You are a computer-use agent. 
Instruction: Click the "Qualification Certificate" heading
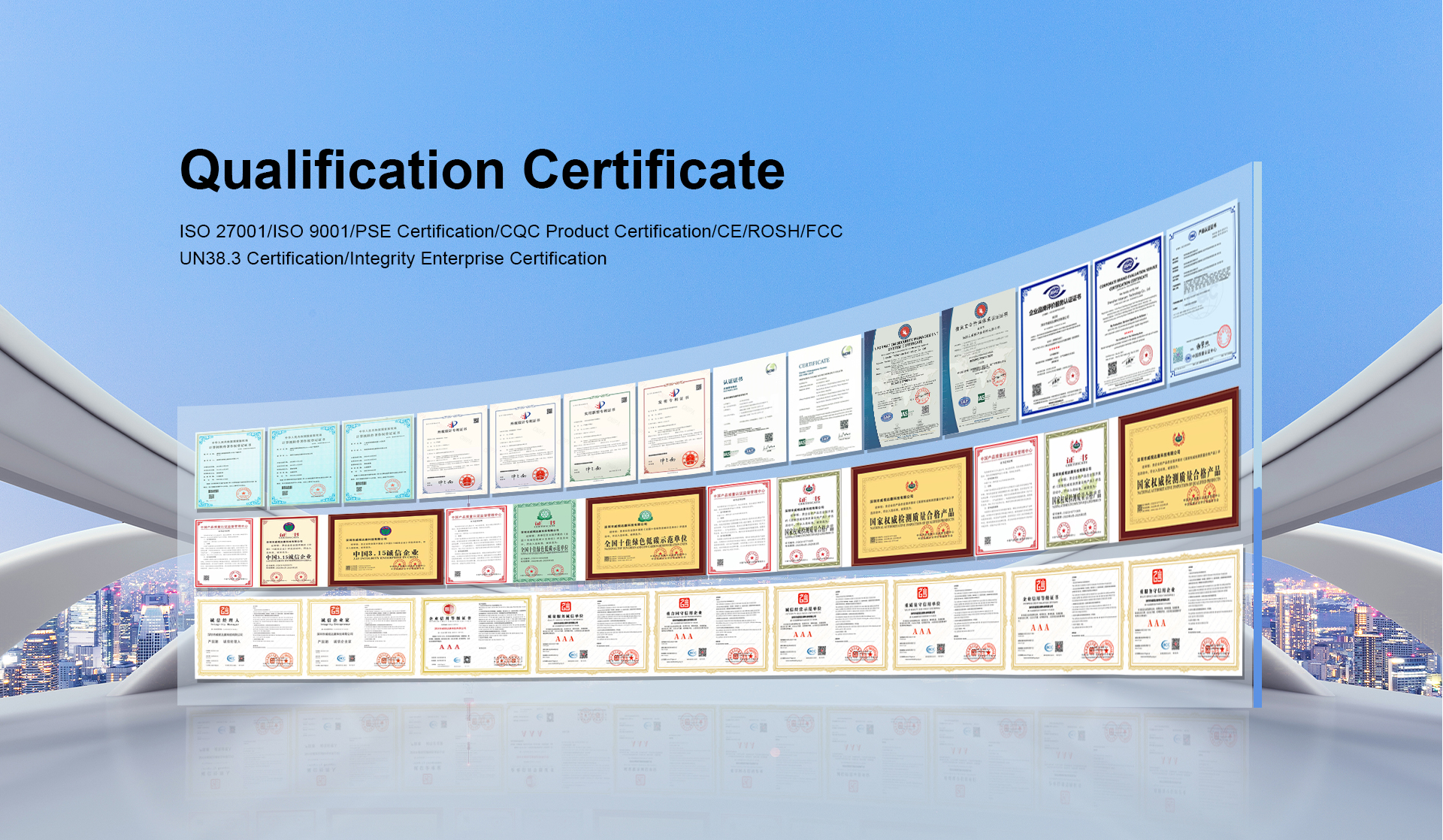(482, 171)
